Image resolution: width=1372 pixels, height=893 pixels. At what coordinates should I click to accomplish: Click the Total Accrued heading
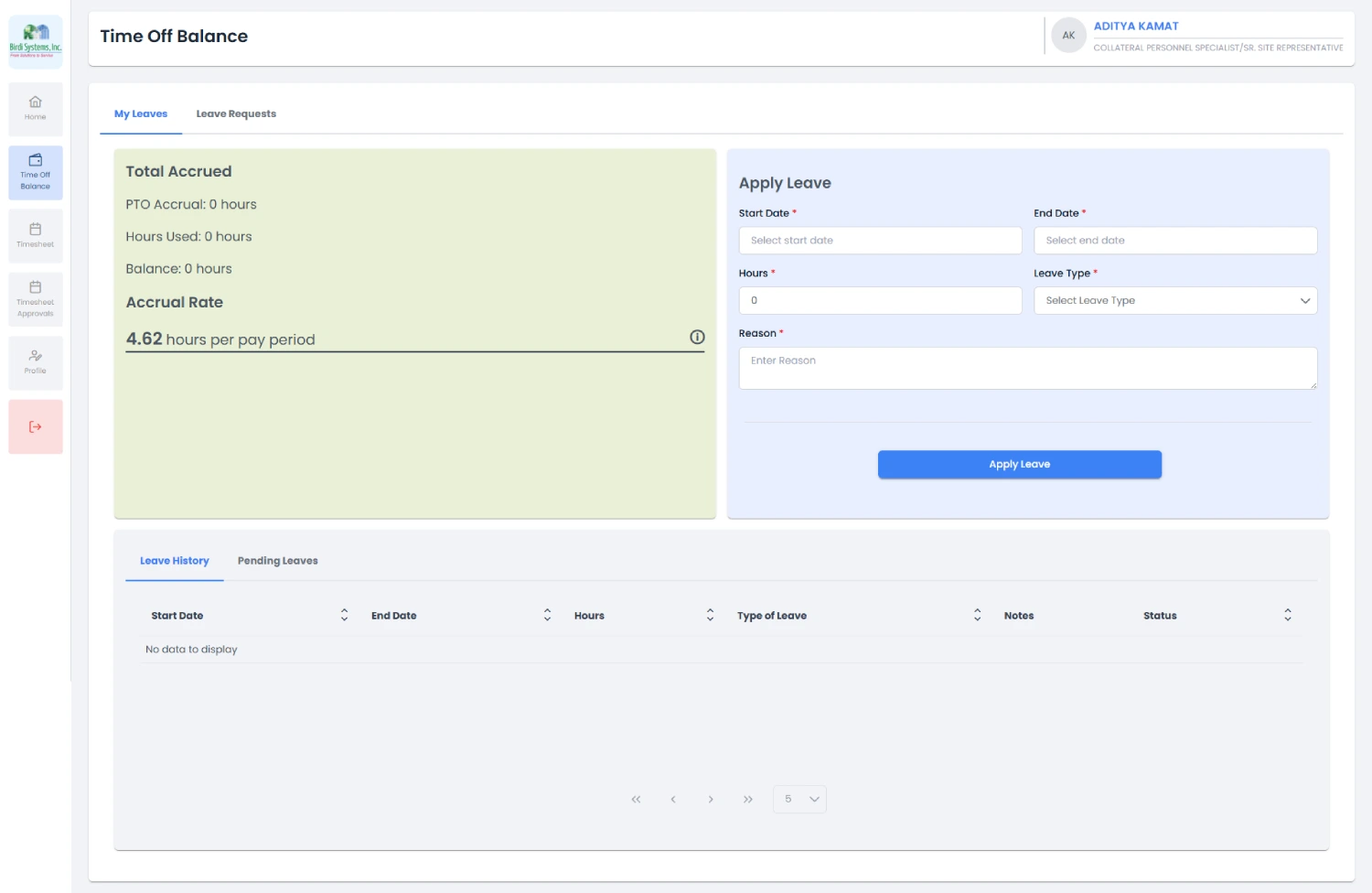point(178,172)
